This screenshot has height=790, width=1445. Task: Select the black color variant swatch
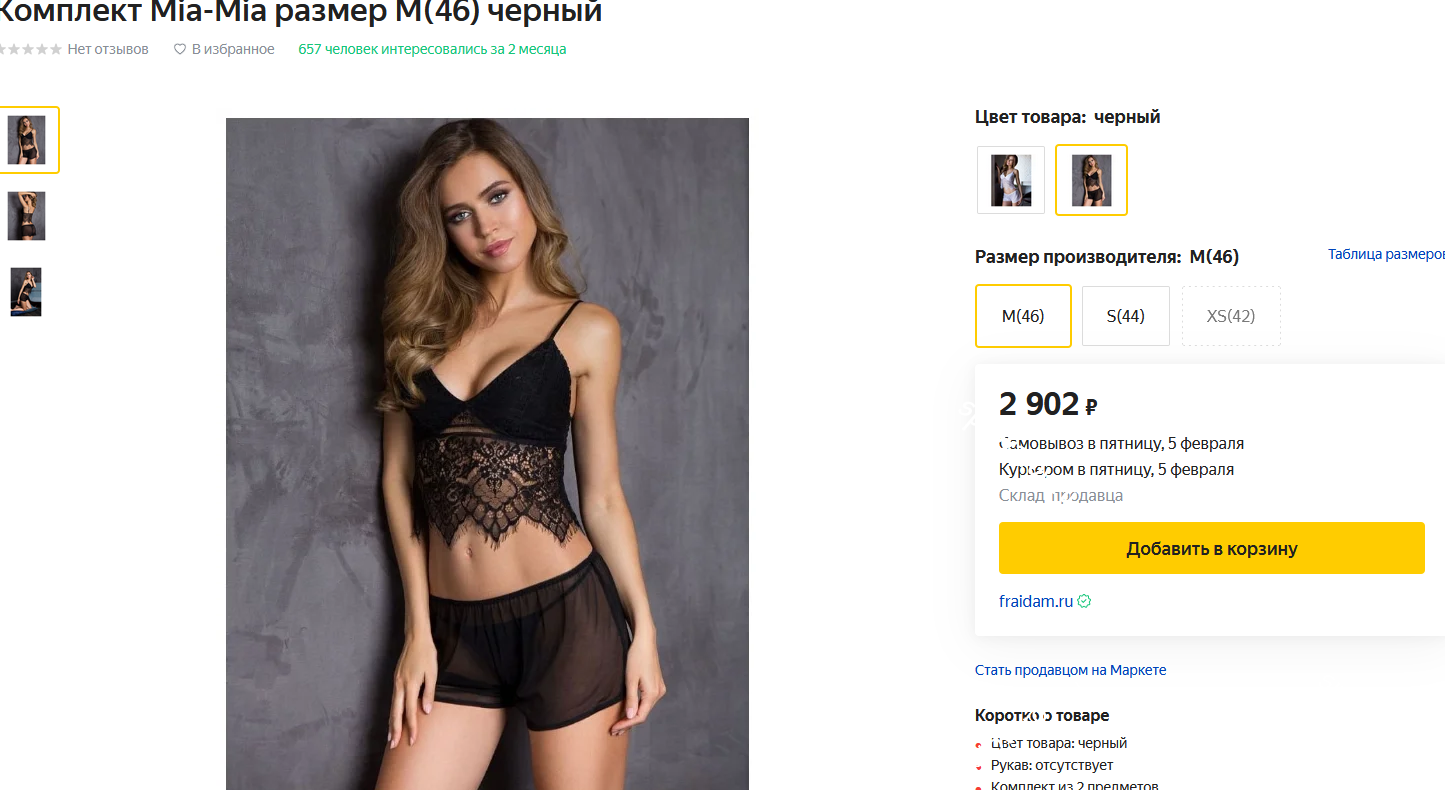point(1090,180)
